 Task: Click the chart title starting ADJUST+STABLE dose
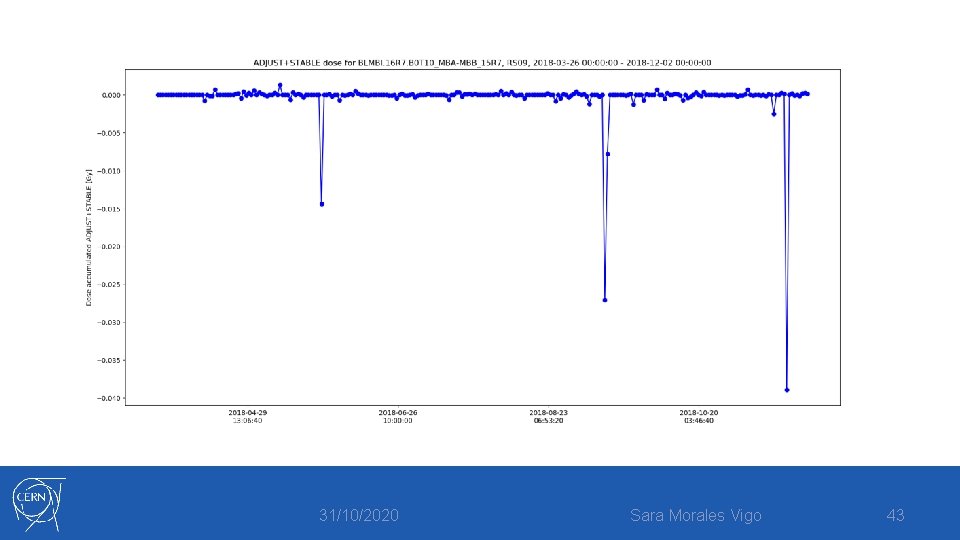click(x=482, y=62)
